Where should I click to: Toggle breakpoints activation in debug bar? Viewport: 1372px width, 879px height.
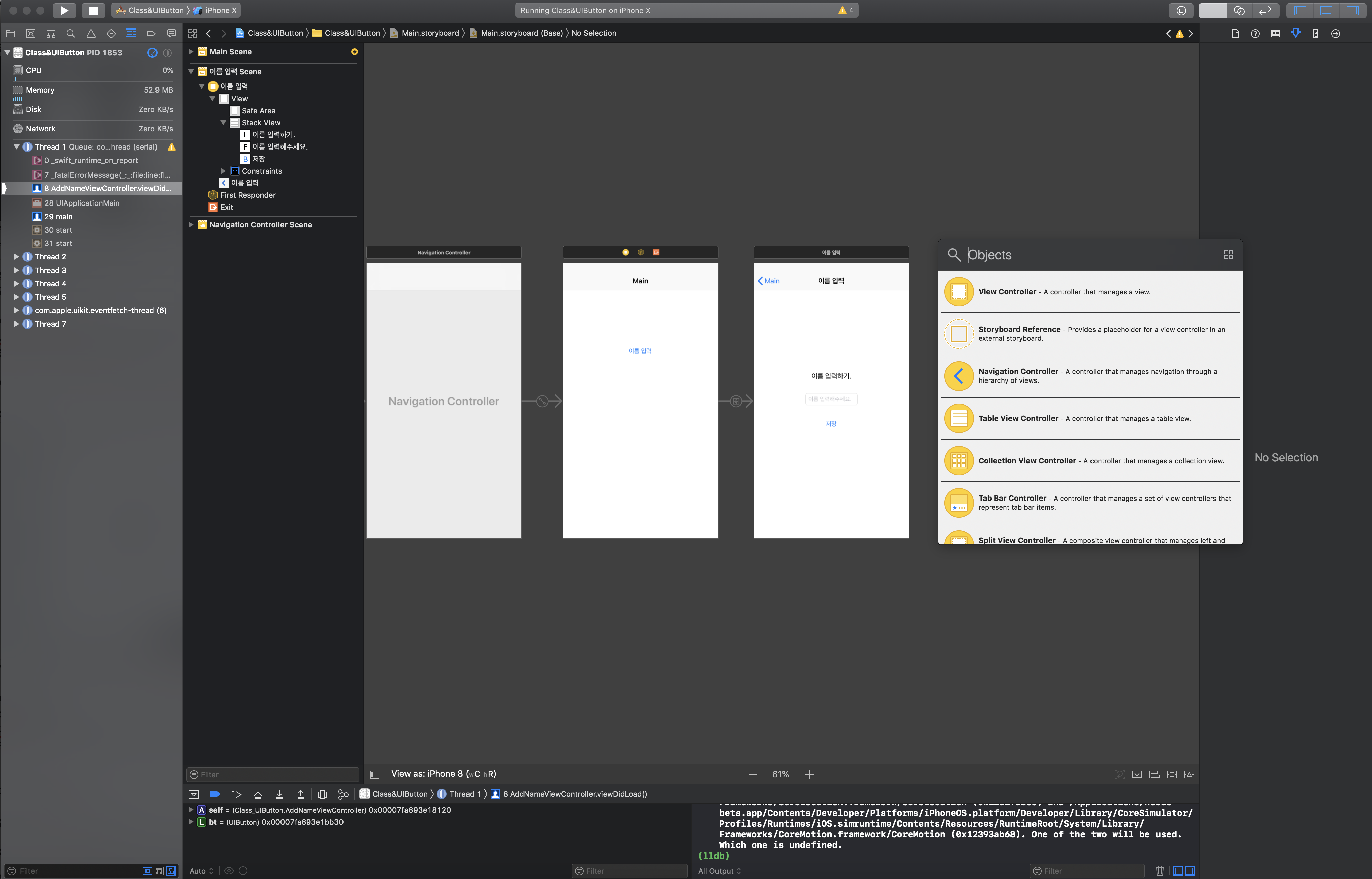click(x=215, y=794)
